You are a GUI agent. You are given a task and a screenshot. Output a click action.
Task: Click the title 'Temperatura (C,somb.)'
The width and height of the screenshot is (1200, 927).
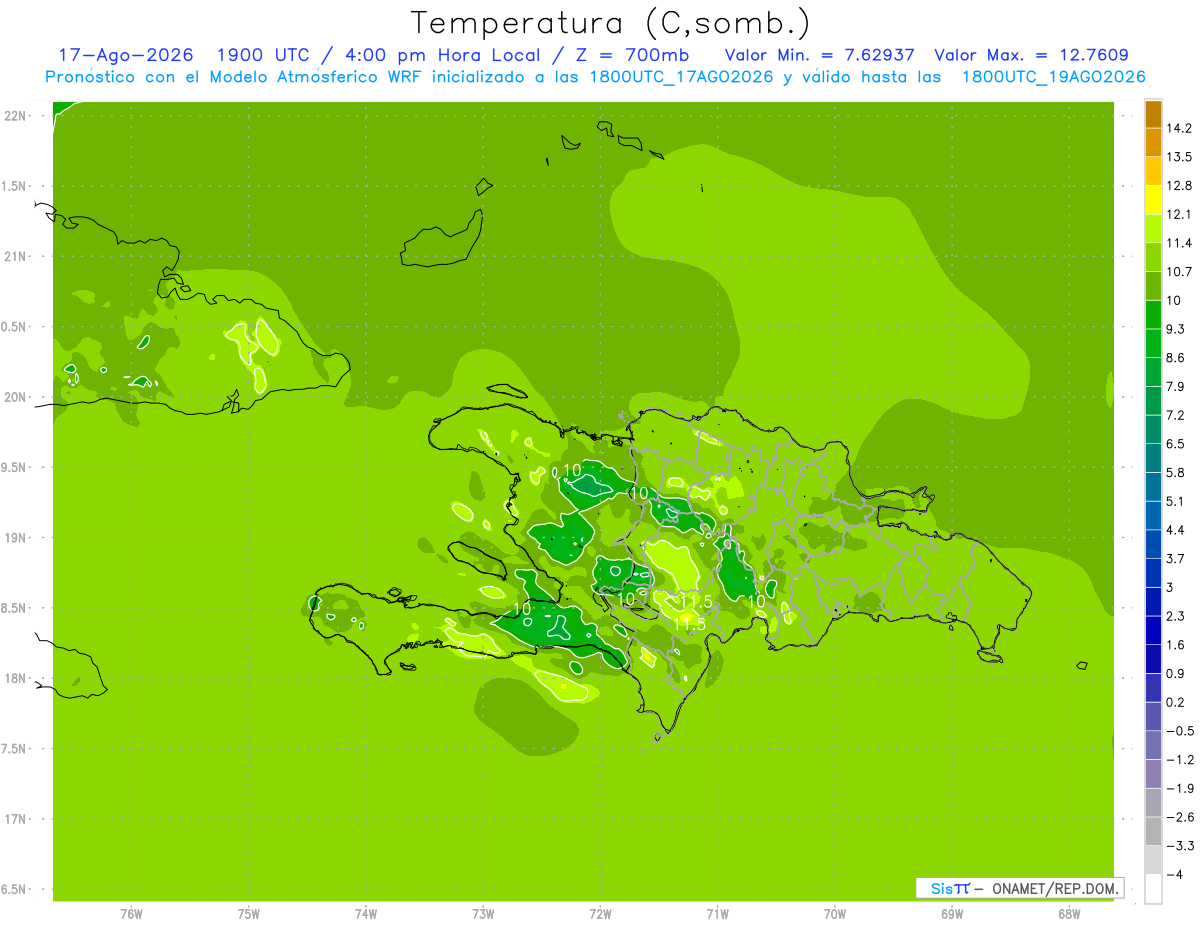pyautogui.click(x=611, y=23)
